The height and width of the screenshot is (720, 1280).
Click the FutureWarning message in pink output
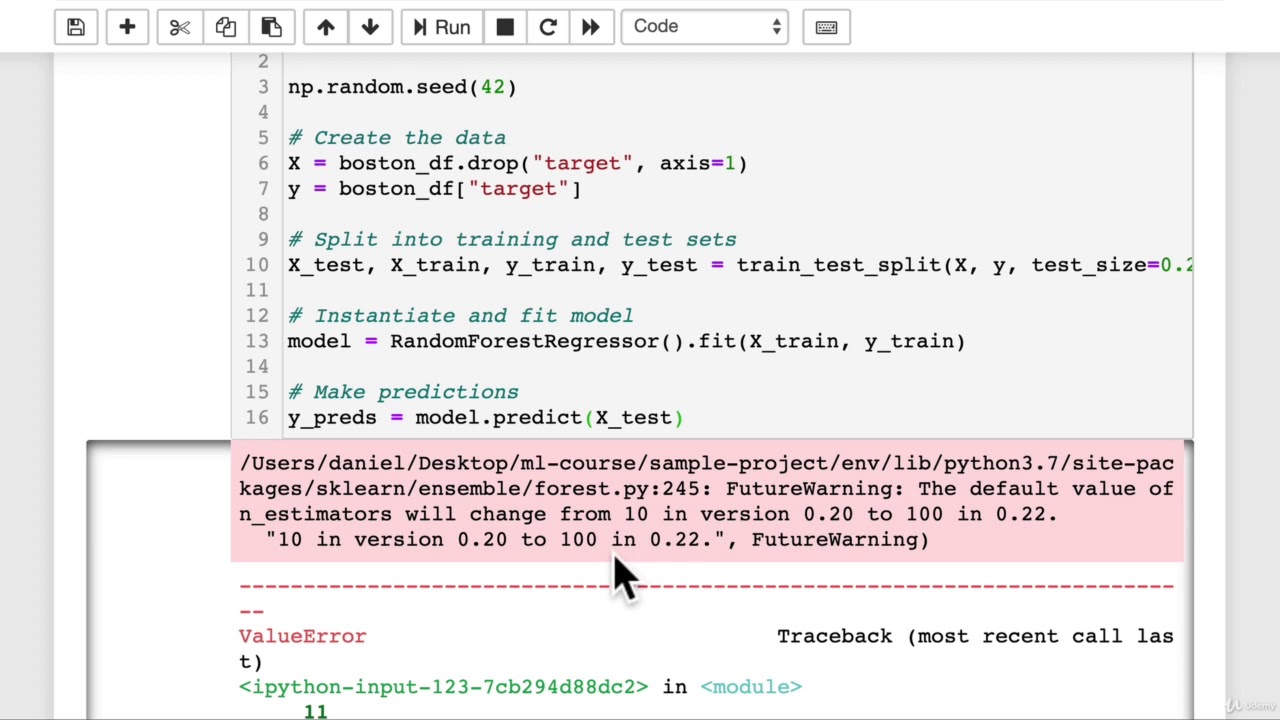[706, 501]
